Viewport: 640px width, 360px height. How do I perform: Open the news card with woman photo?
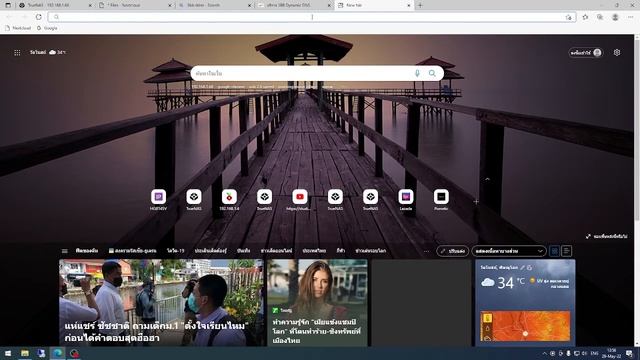coord(317,303)
